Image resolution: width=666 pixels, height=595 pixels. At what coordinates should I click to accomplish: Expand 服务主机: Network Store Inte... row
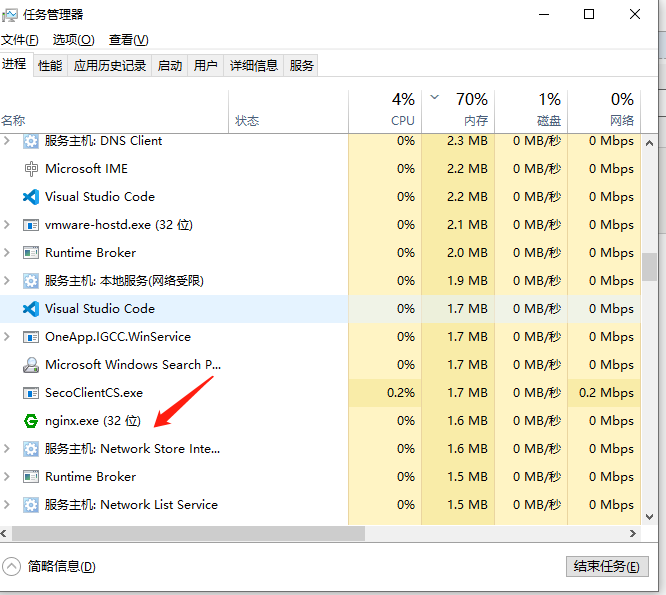pyautogui.click(x=6, y=448)
